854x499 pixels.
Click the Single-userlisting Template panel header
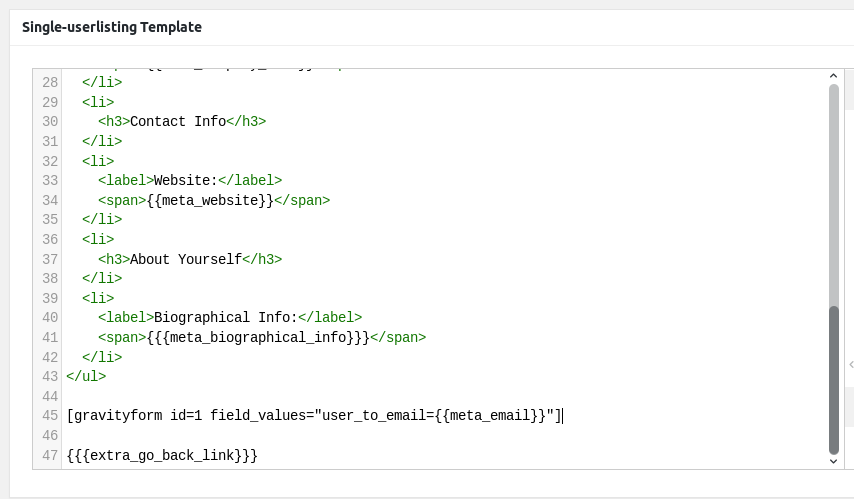coord(112,27)
